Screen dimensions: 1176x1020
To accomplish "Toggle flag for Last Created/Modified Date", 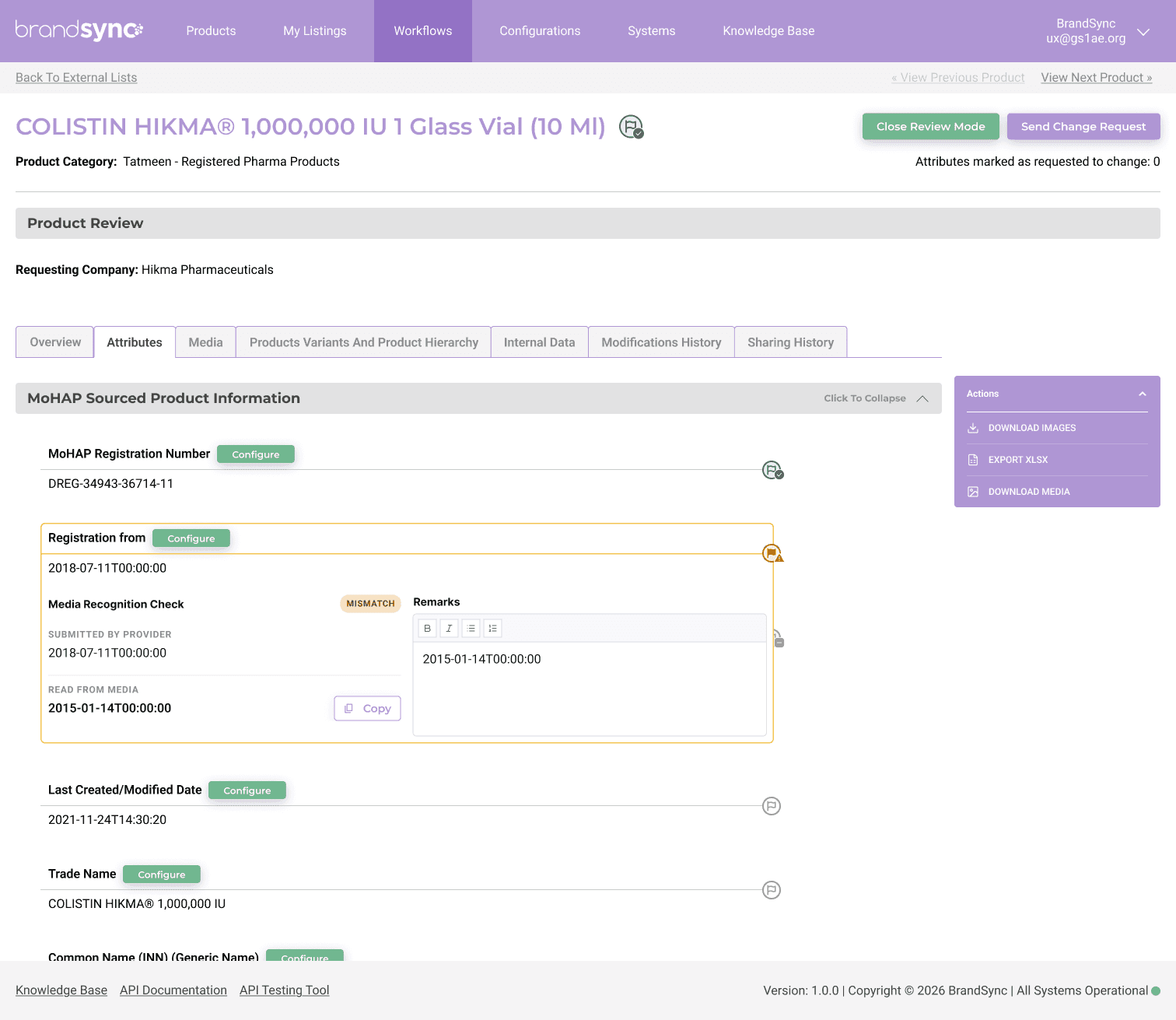I will tap(772, 806).
